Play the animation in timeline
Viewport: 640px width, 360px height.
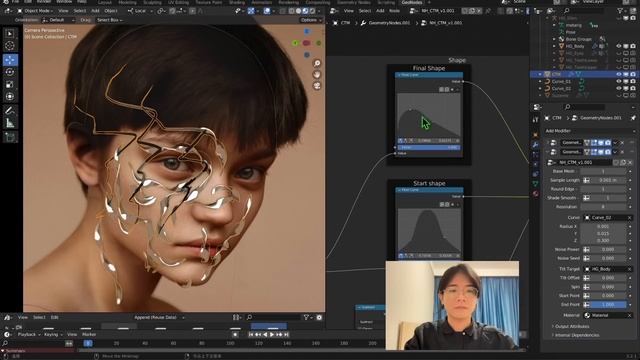(x=272, y=334)
